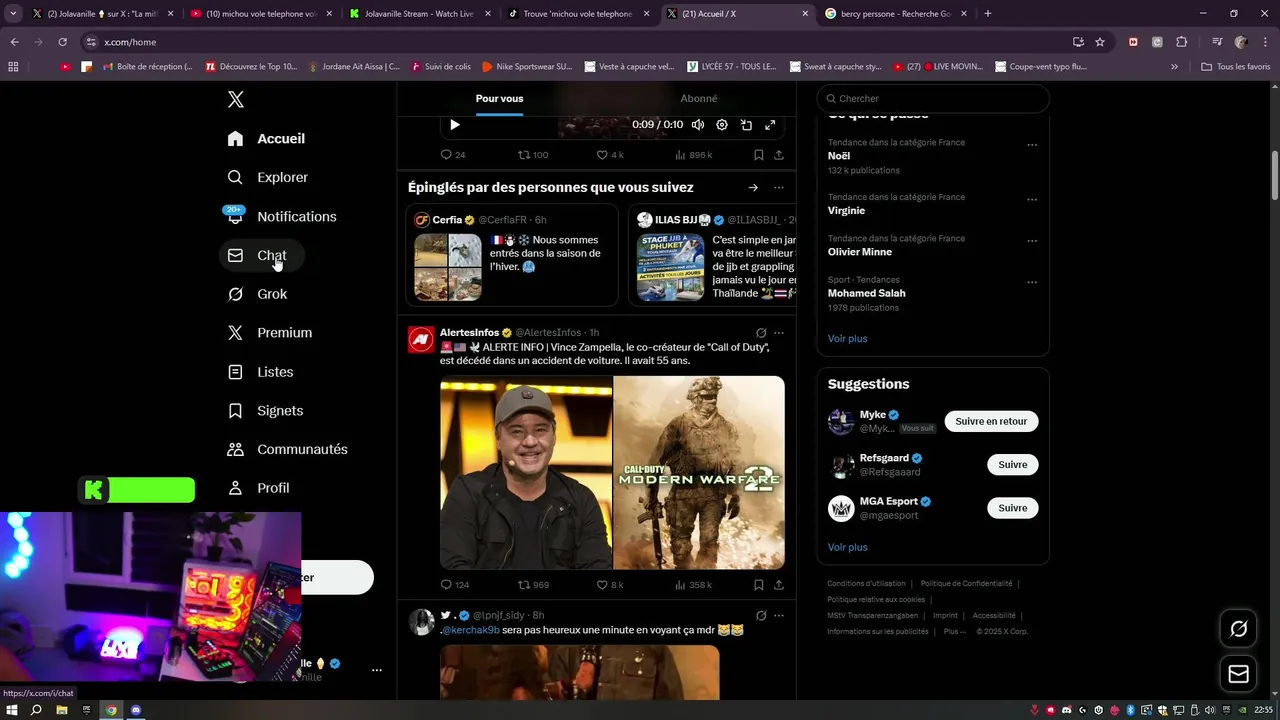The width and height of the screenshot is (1280, 720).
Task: Bookmark this page with star icon
Action: 1100,42
